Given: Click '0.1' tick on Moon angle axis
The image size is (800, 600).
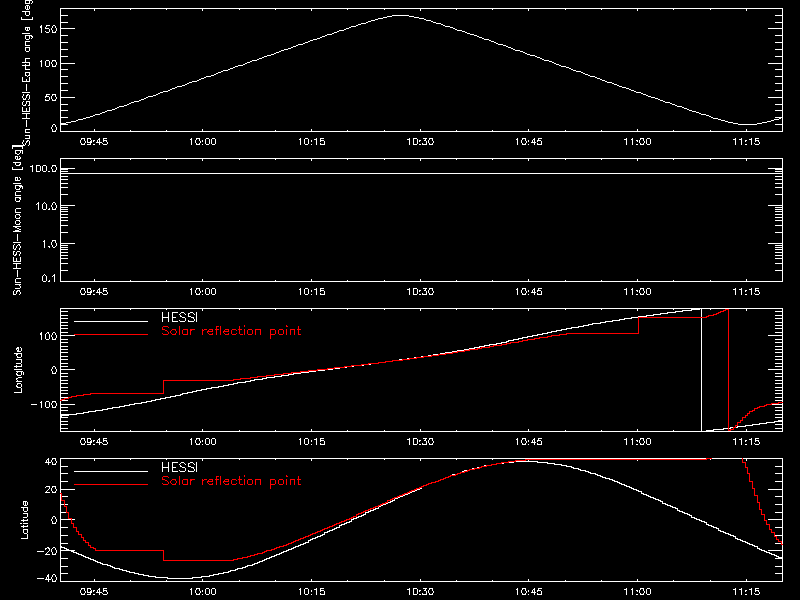Looking at the screenshot, I should click(49, 278).
